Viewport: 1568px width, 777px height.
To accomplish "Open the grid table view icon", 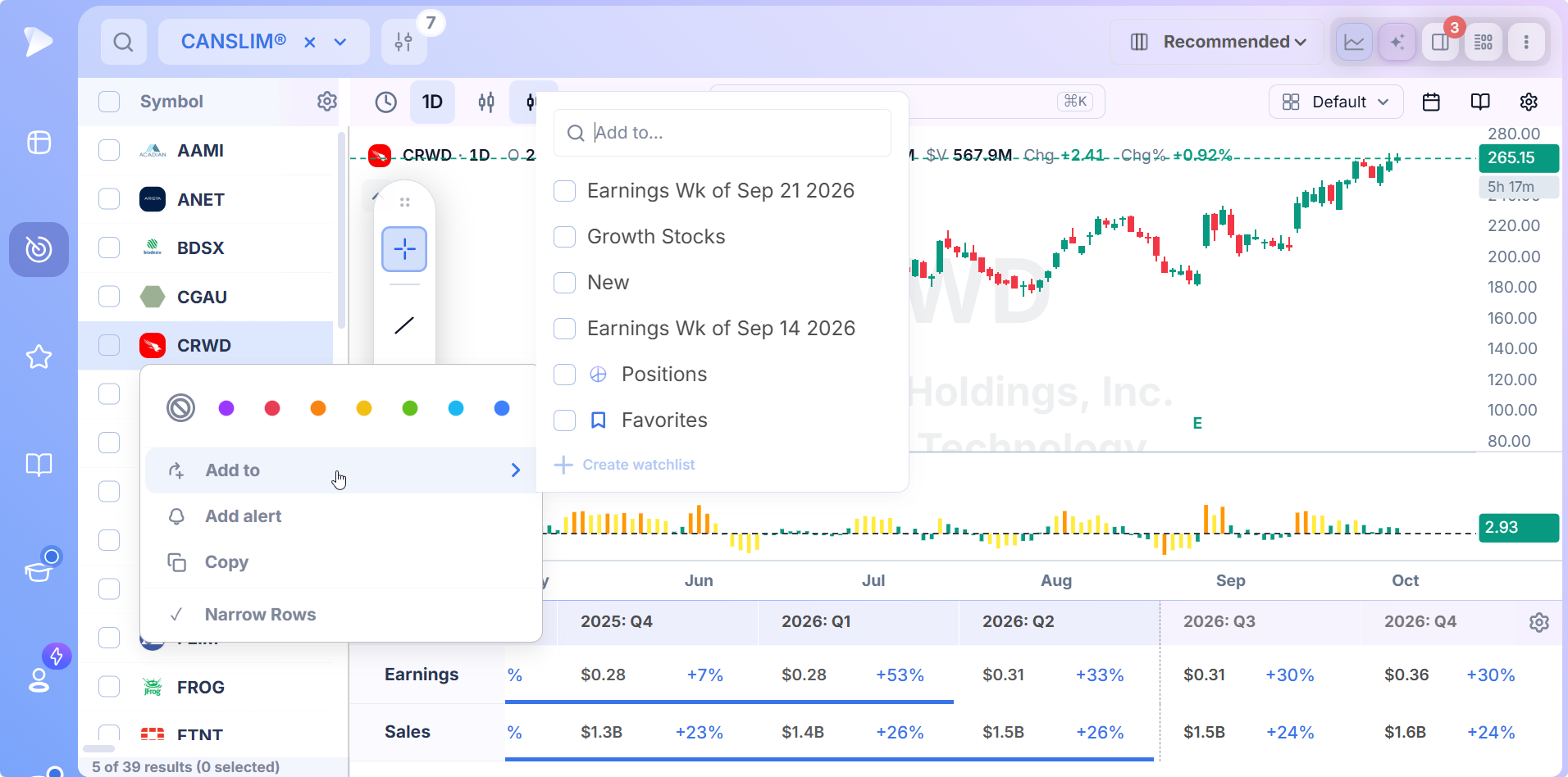I will pyautogui.click(x=1484, y=42).
